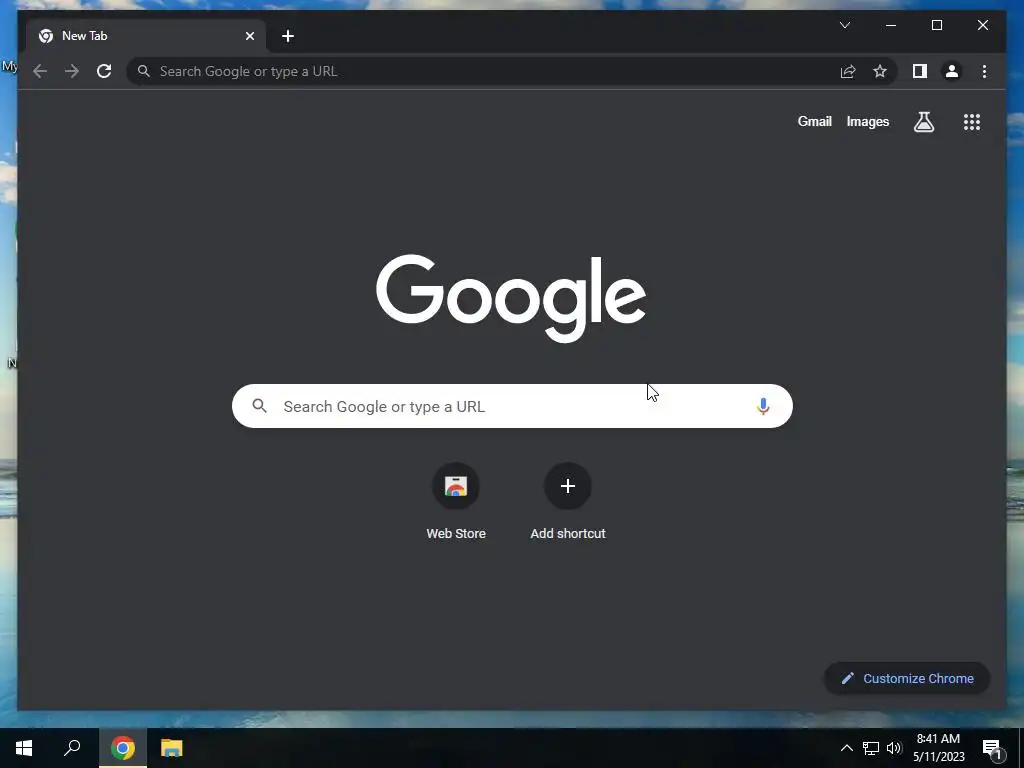This screenshot has width=1024, height=768.
Task: Open the clock showing 8:41 AM
Action: [x=938, y=748]
